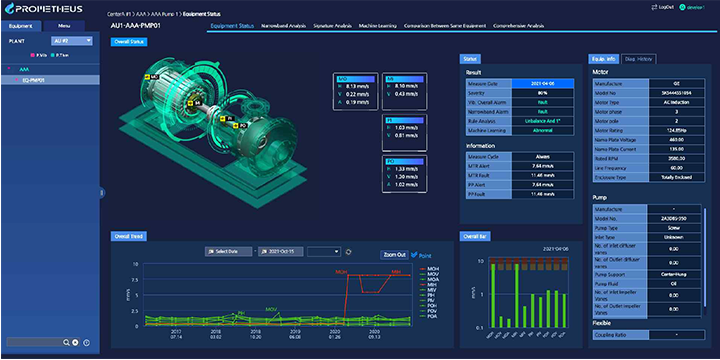The width and height of the screenshot is (720, 360).
Task: Click the MI sensor readout card
Action: coord(405,91)
